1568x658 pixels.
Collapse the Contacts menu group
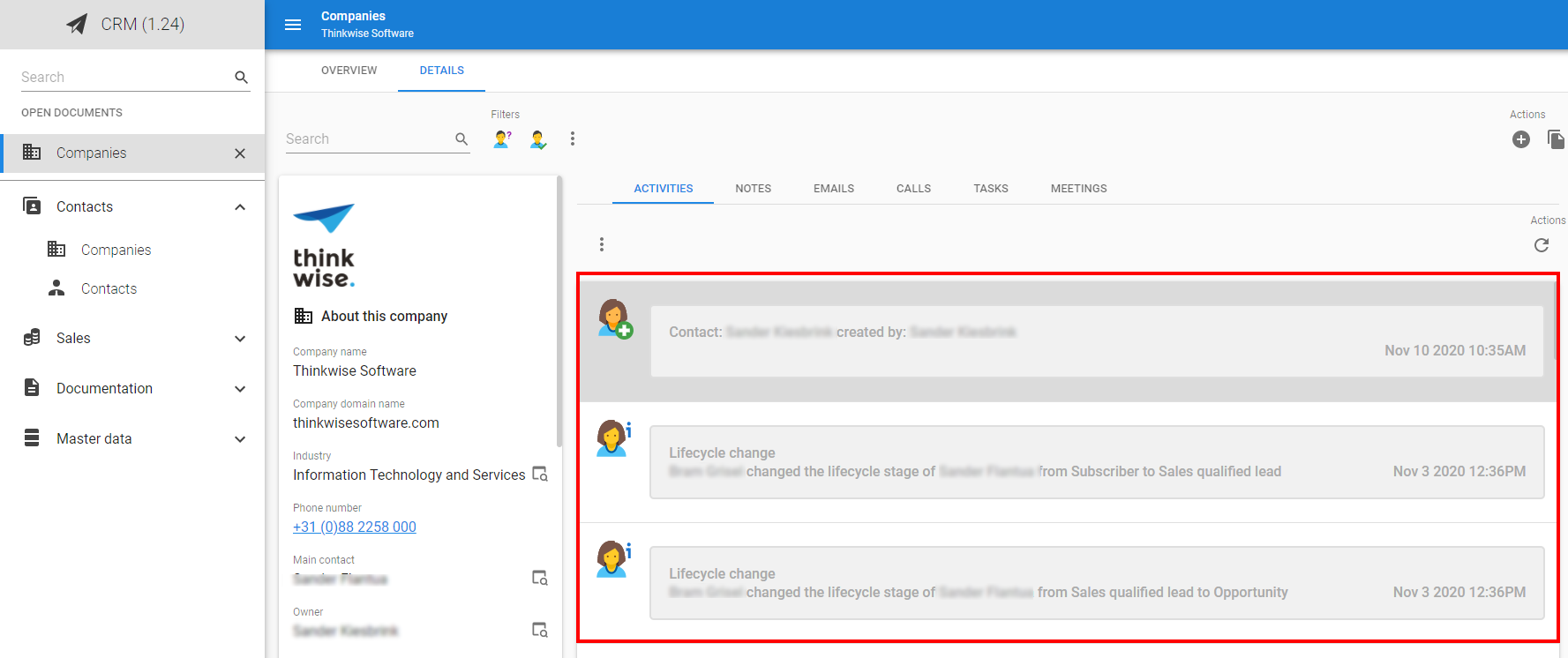click(240, 207)
